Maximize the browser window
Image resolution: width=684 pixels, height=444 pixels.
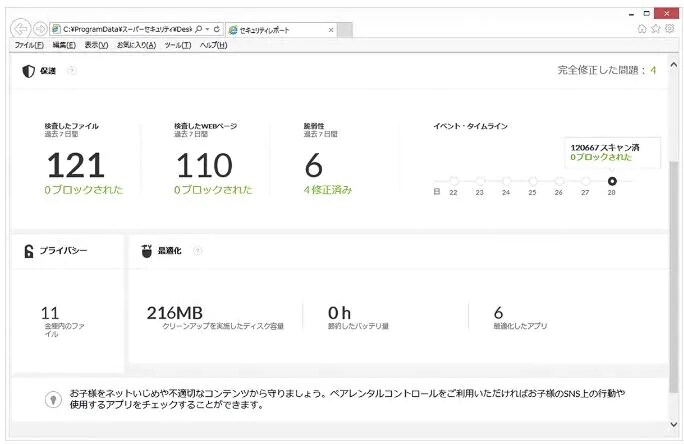point(646,14)
